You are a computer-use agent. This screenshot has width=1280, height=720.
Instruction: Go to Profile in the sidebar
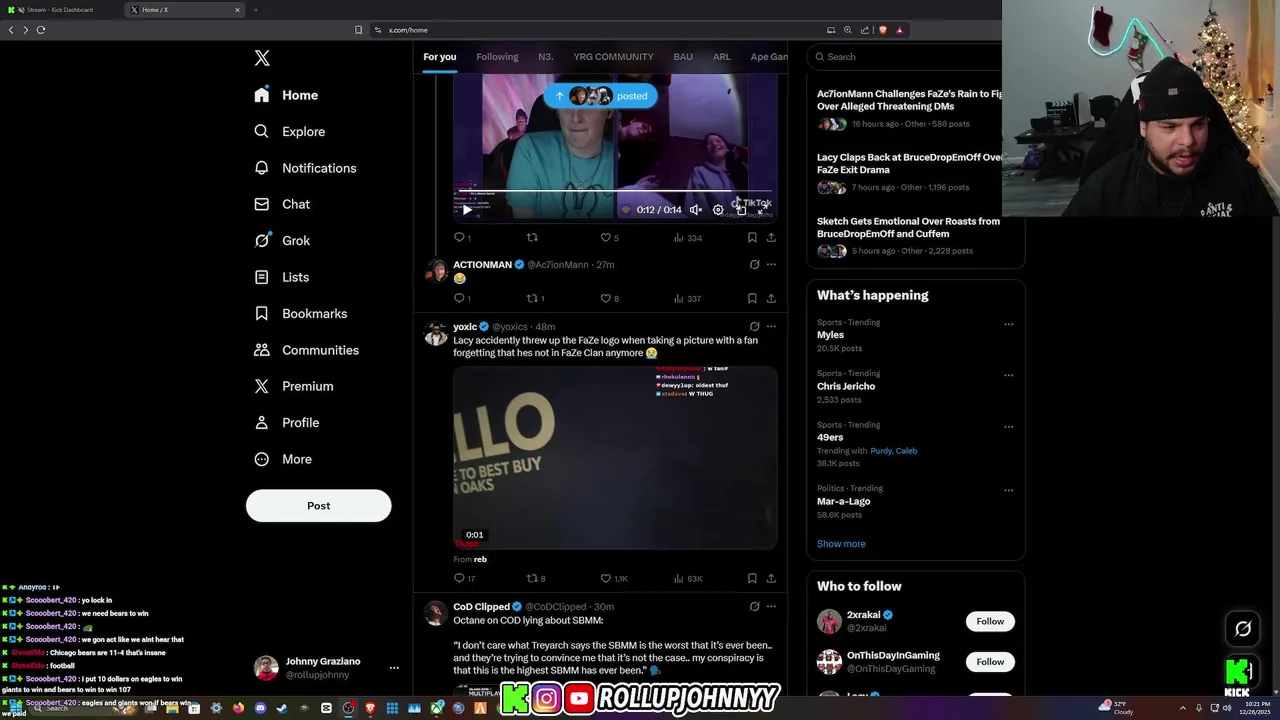tap(287, 422)
